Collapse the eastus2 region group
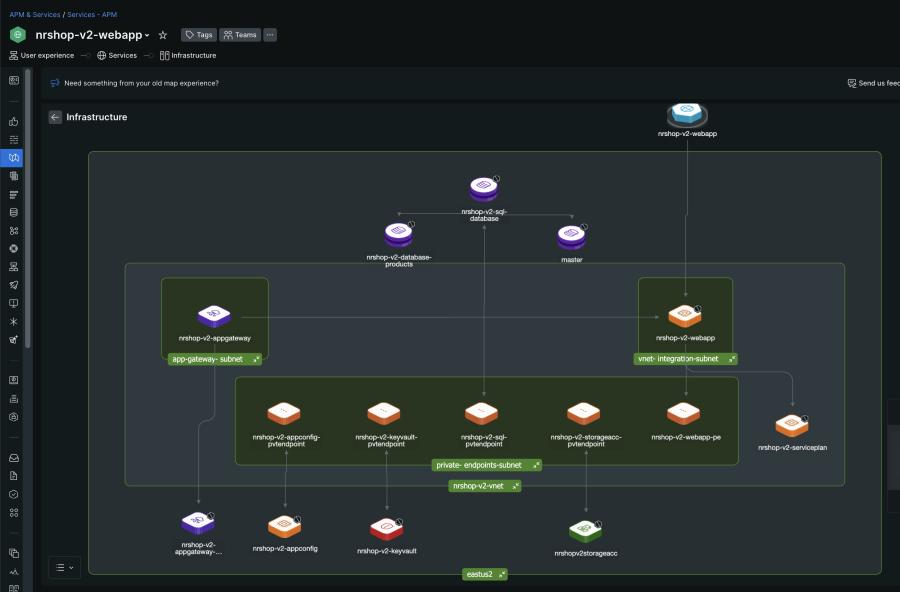 pyautogui.click(x=502, y=575)
